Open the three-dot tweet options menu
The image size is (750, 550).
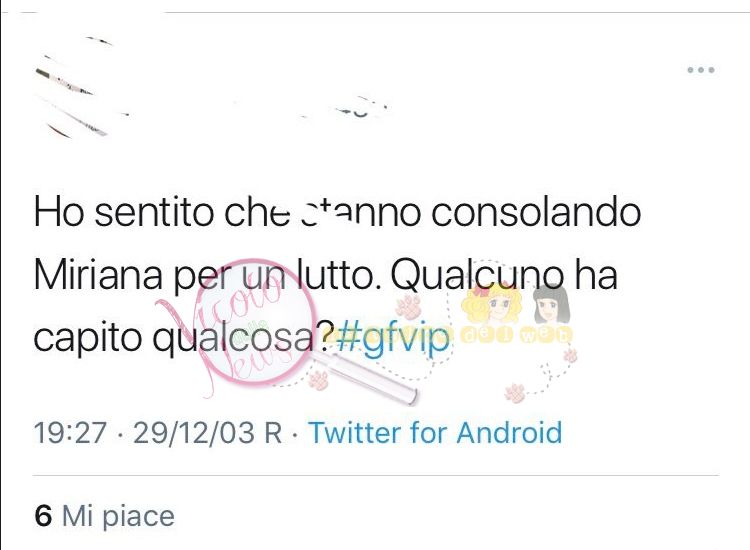(701, 70)
